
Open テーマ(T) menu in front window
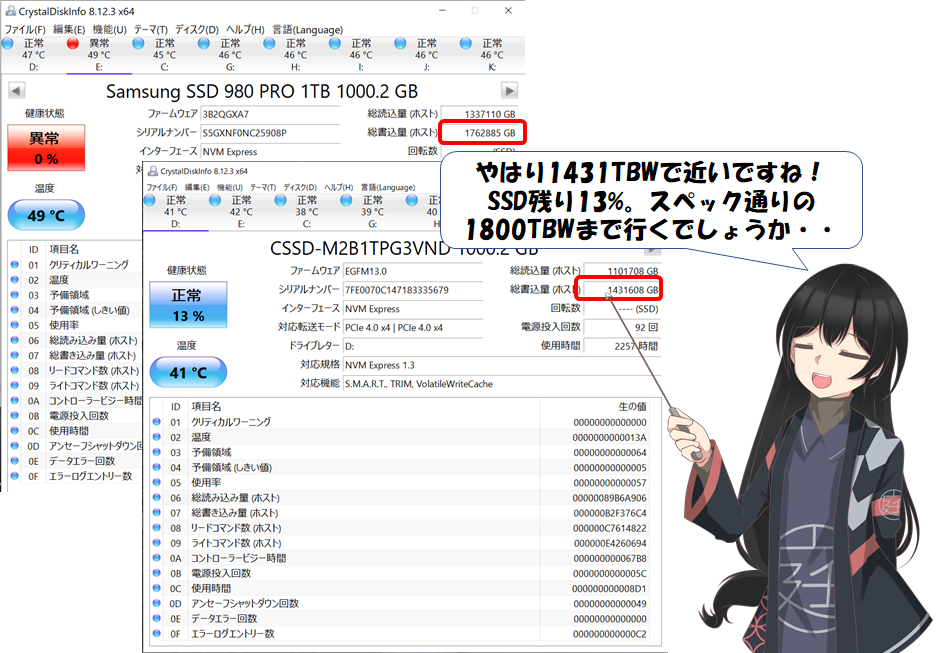263,188
